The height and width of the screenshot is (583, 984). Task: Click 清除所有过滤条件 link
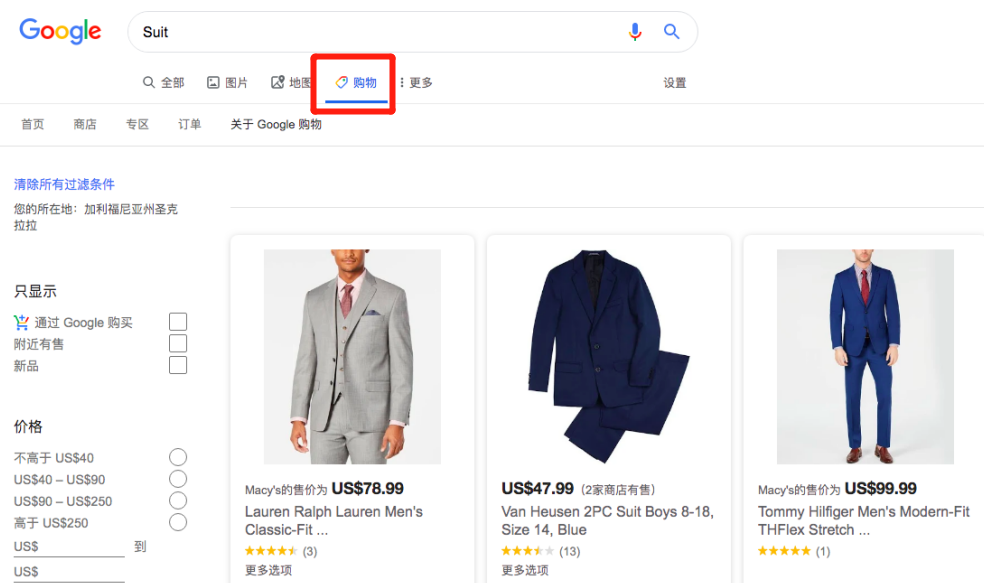(x=64, y=184)
